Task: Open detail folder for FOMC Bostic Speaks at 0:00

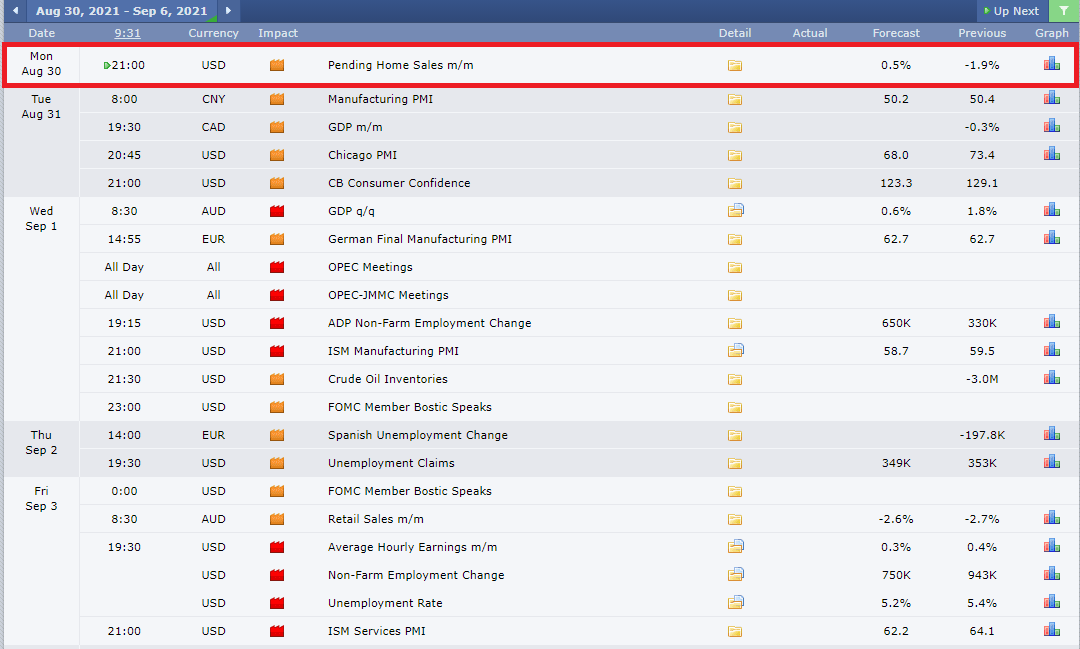Action: click(735, 492)
